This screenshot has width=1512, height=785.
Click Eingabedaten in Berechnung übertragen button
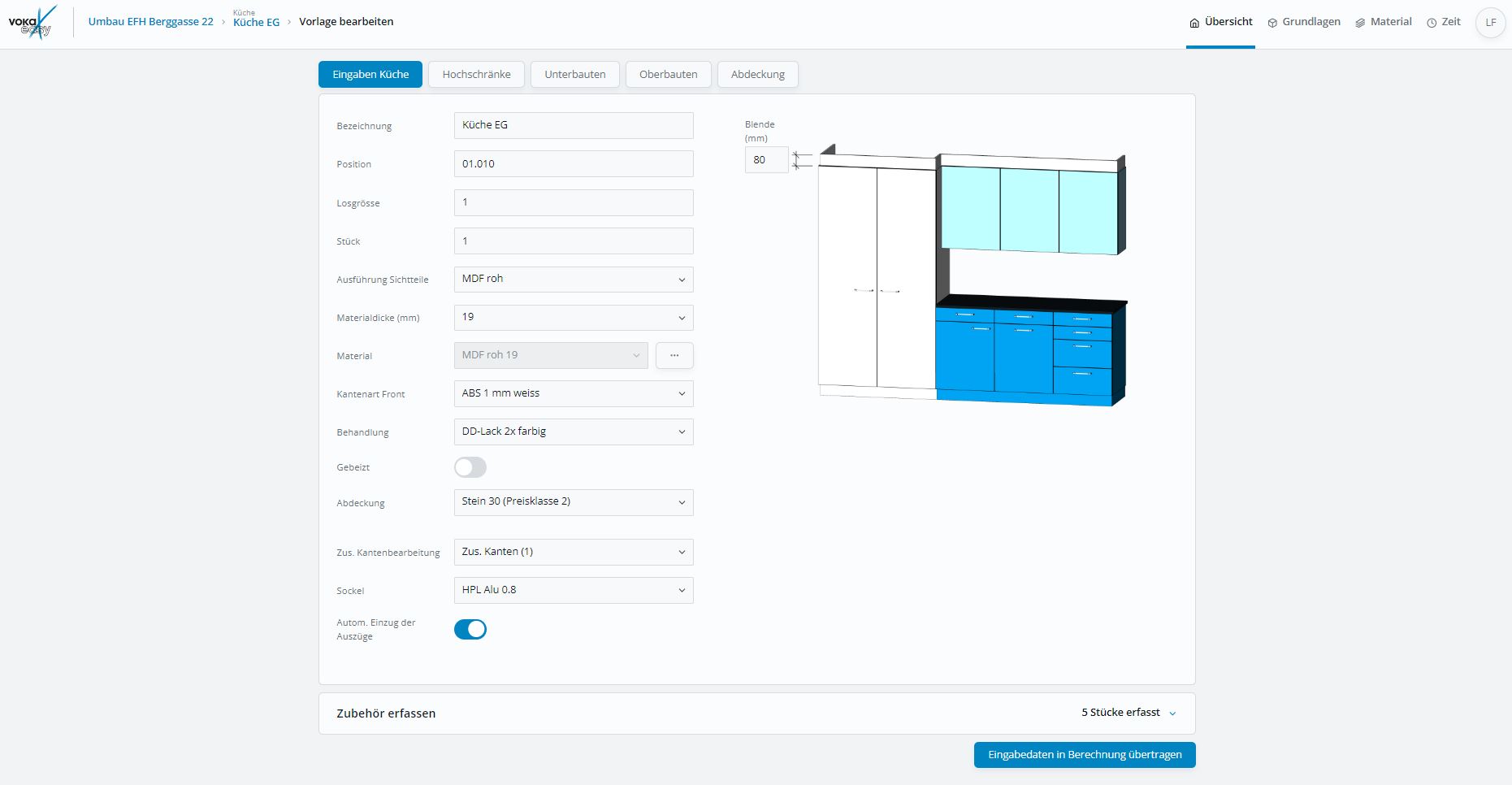1084,755
